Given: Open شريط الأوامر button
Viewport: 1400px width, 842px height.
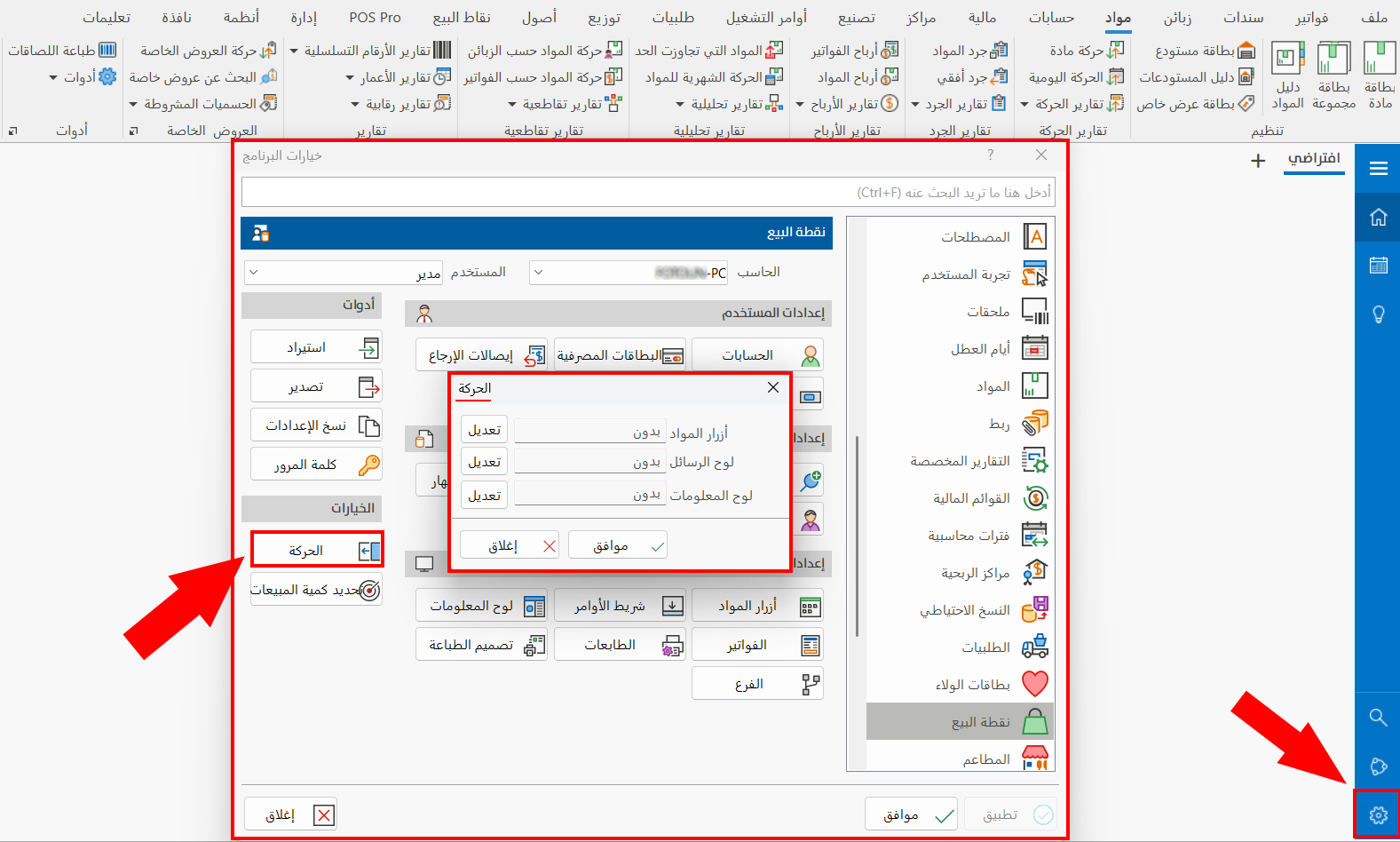Looking at the screenshot, I should 620,606.
